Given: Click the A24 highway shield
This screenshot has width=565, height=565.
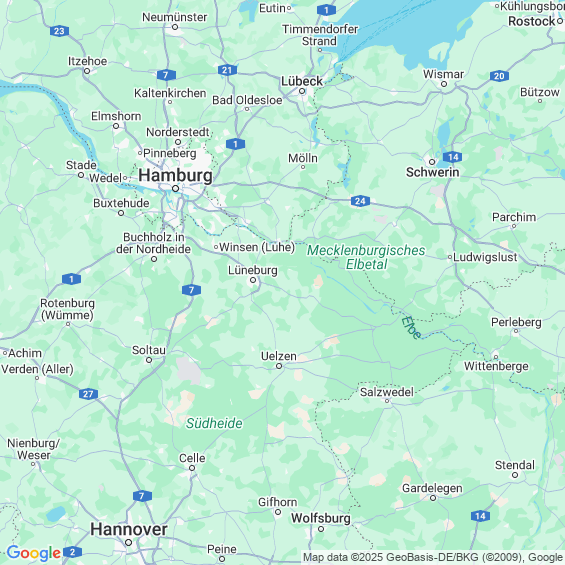Looking at the screenshot, I should [360, 201].
